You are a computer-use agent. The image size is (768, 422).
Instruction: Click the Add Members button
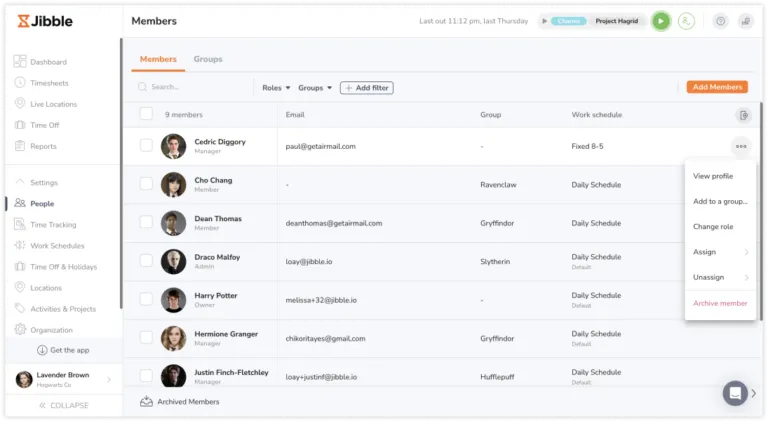tap(717, 87)
